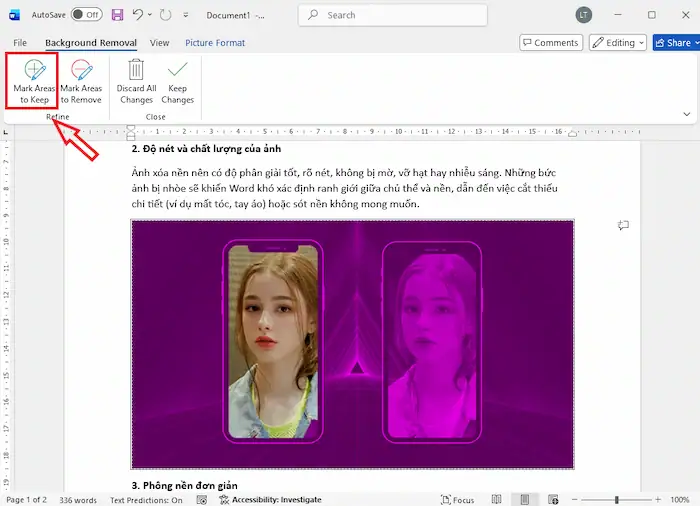700x506 pixels.
Task: Open Customize Quick Access Toolbar dropdown
Action: (186, 15)
